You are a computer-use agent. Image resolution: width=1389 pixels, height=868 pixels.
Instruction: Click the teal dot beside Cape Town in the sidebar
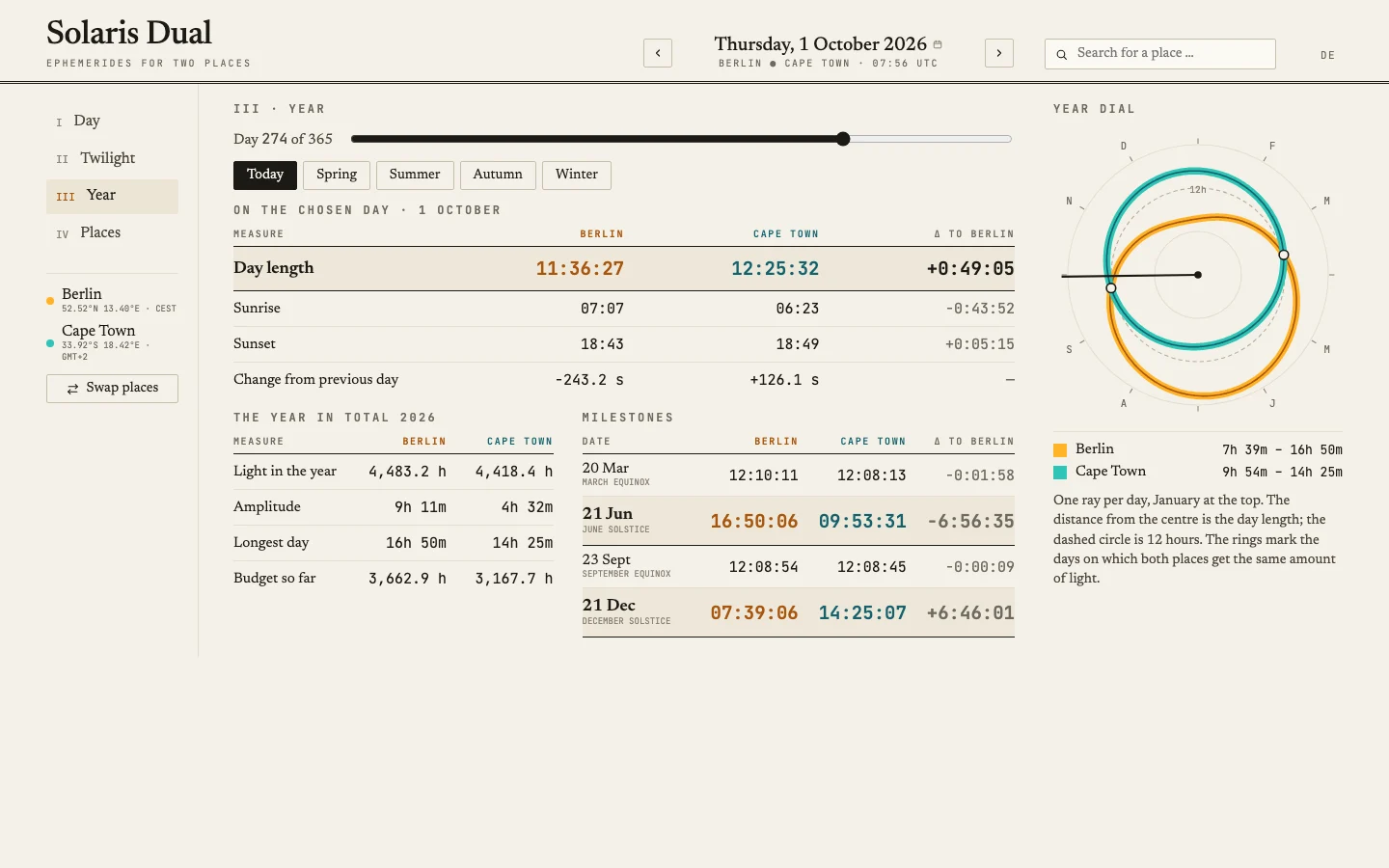click(50, 342)
